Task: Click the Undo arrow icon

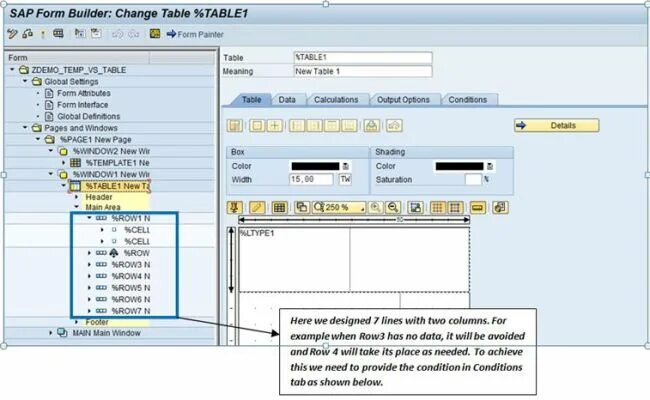Action: (x=118, y=34)
